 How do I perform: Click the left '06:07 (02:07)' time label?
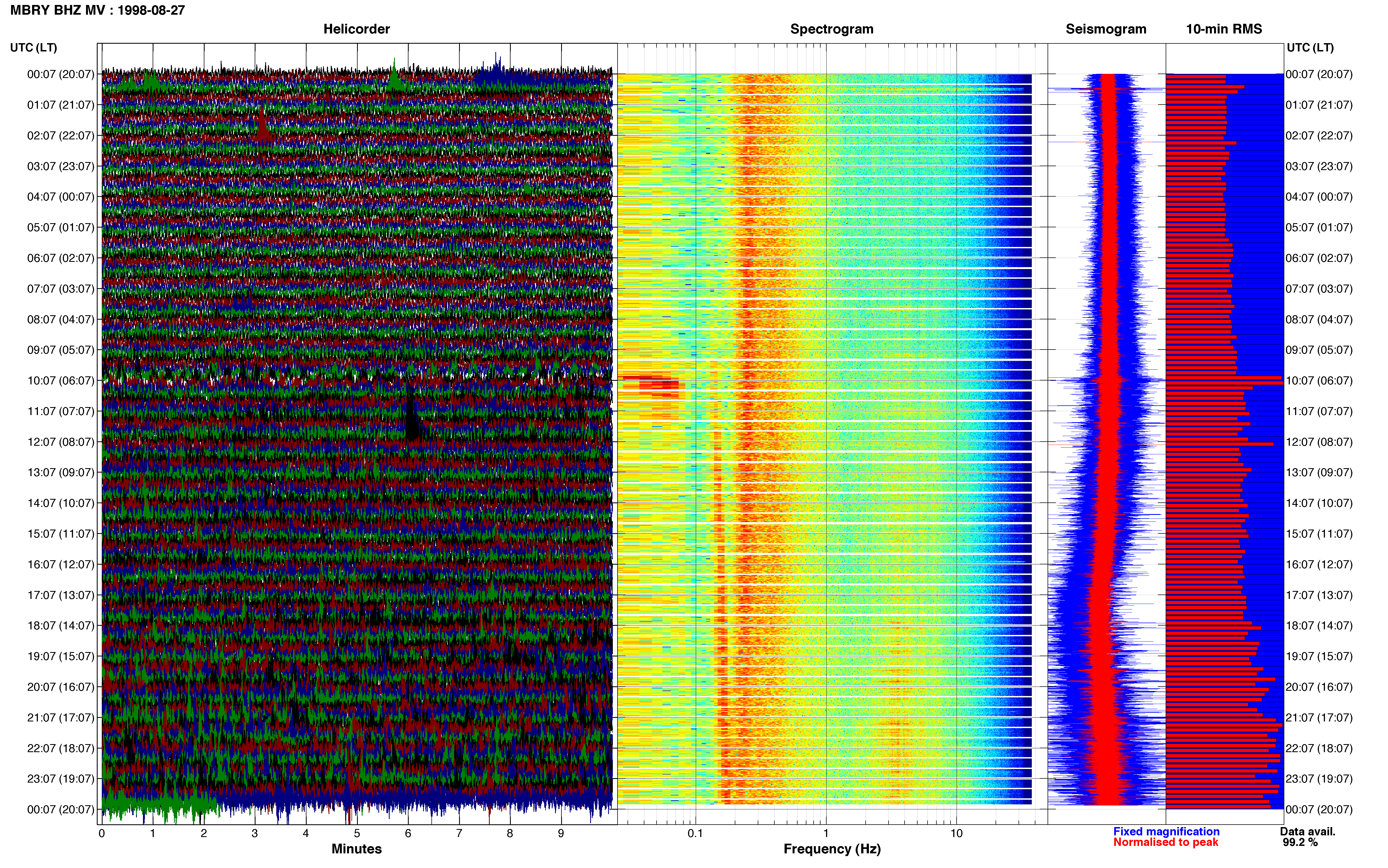click(60, 258)
